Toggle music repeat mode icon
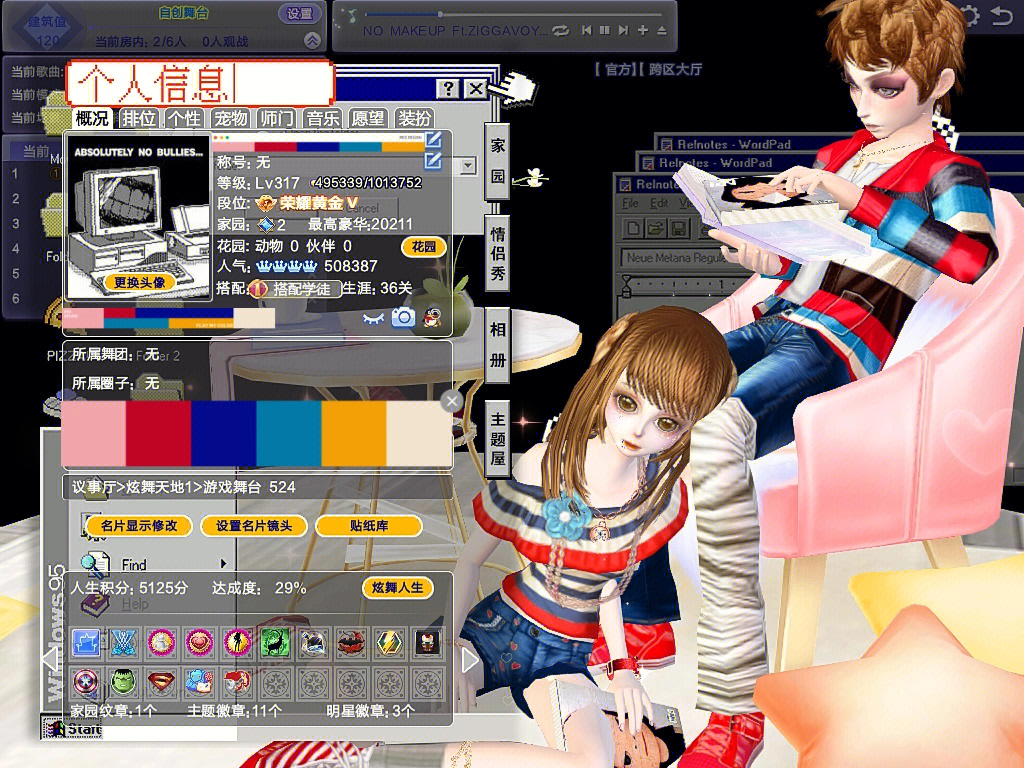The height and width of the screenshot is (768, 1024). pyautogui.click(x=560, y=31)
